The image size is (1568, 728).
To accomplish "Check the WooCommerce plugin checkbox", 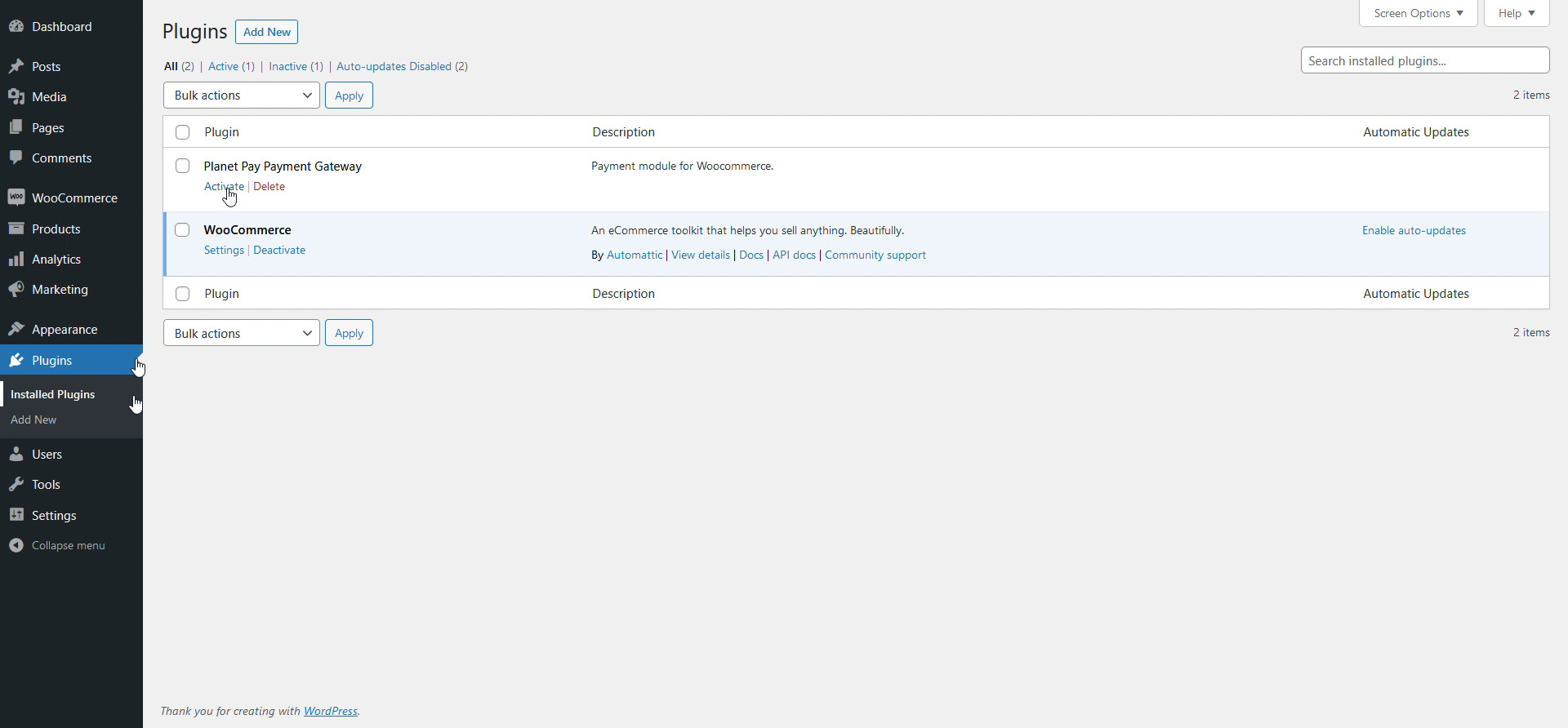I will point(182,230).
